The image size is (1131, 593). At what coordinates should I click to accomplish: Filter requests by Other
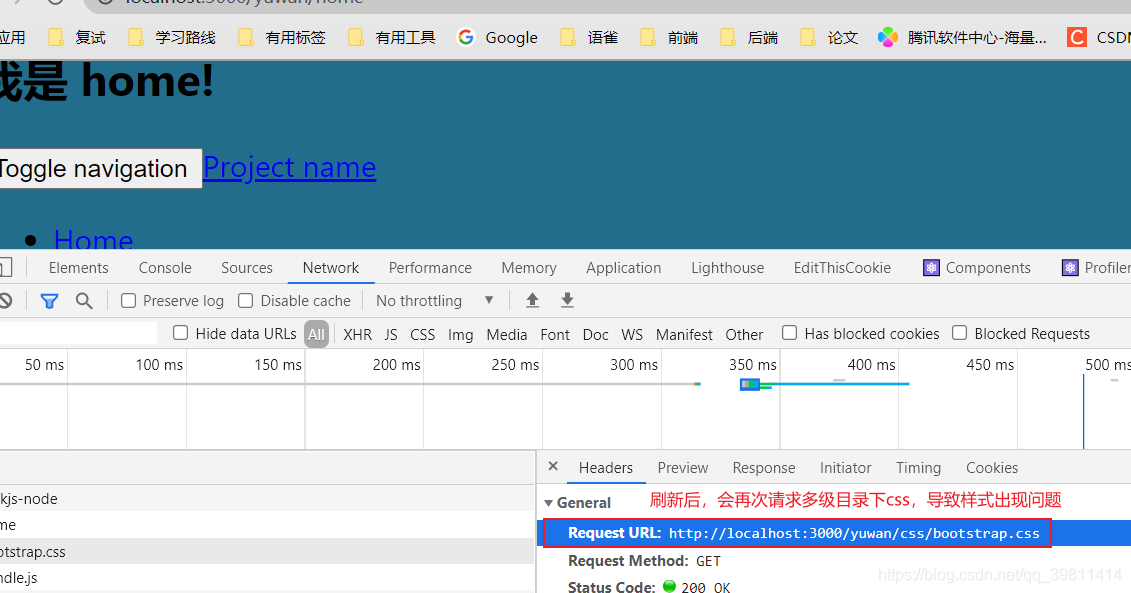click(744, 334)
